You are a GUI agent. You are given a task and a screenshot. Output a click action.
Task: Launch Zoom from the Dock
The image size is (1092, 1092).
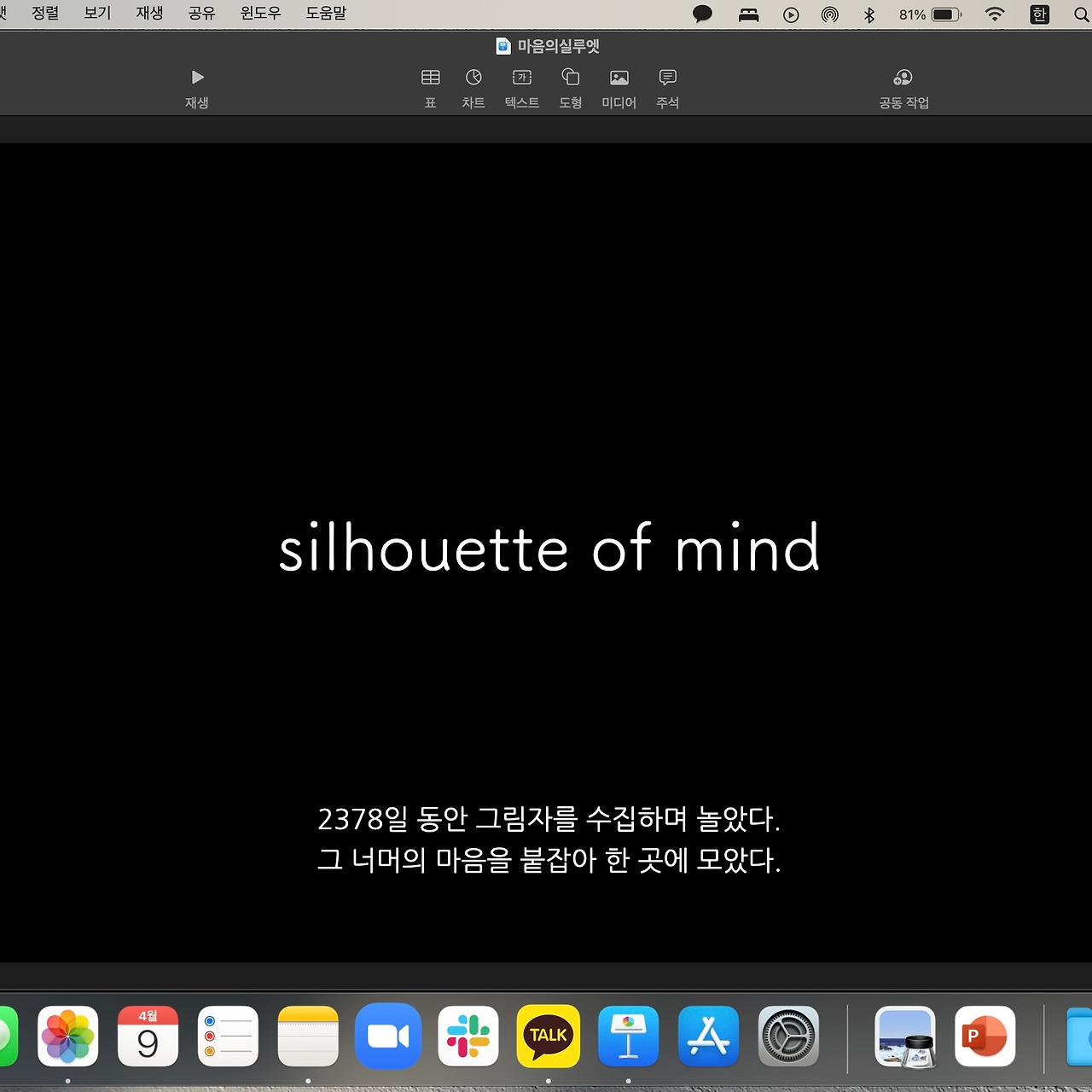coord(388,1037)
